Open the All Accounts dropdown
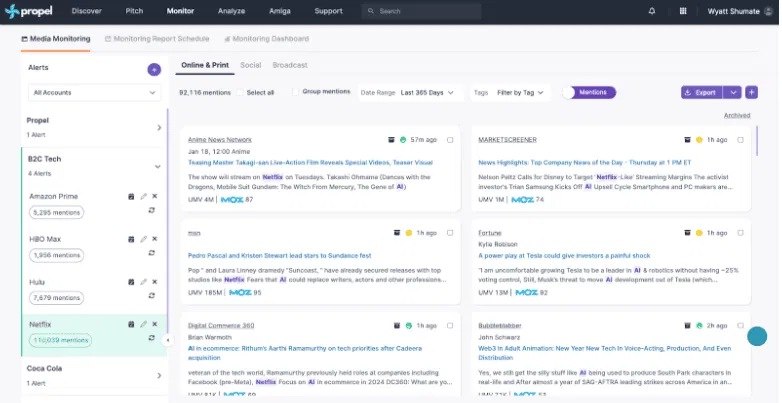 point(94,92)
